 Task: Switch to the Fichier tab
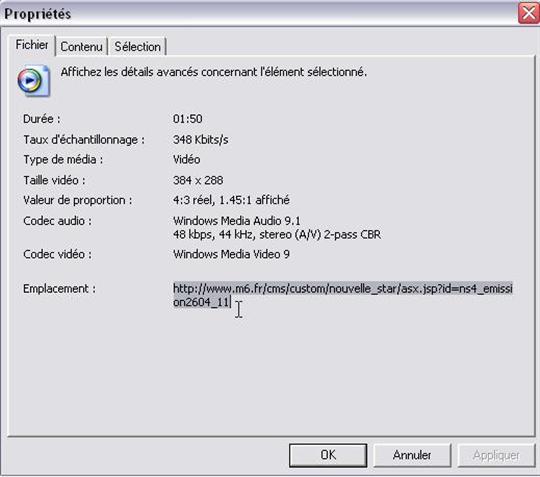pyautogui.click(x=32, y=45)
